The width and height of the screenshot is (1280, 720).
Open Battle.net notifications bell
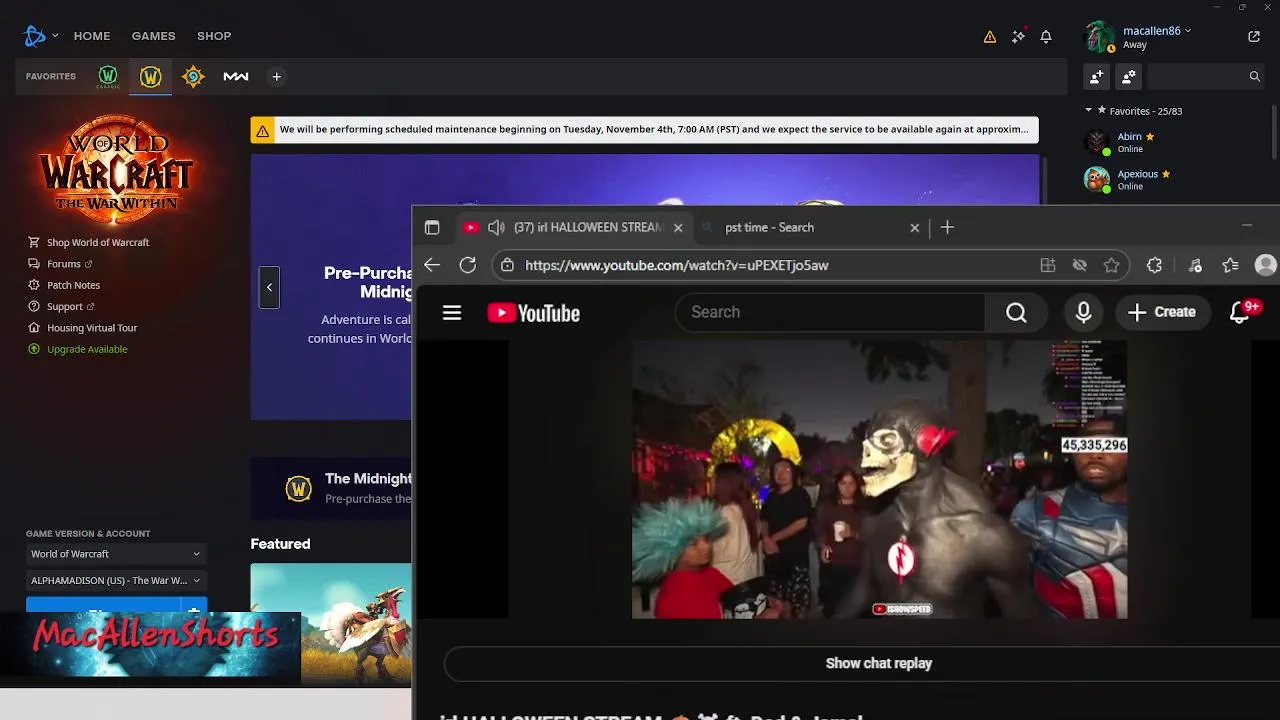[1046, 37]
